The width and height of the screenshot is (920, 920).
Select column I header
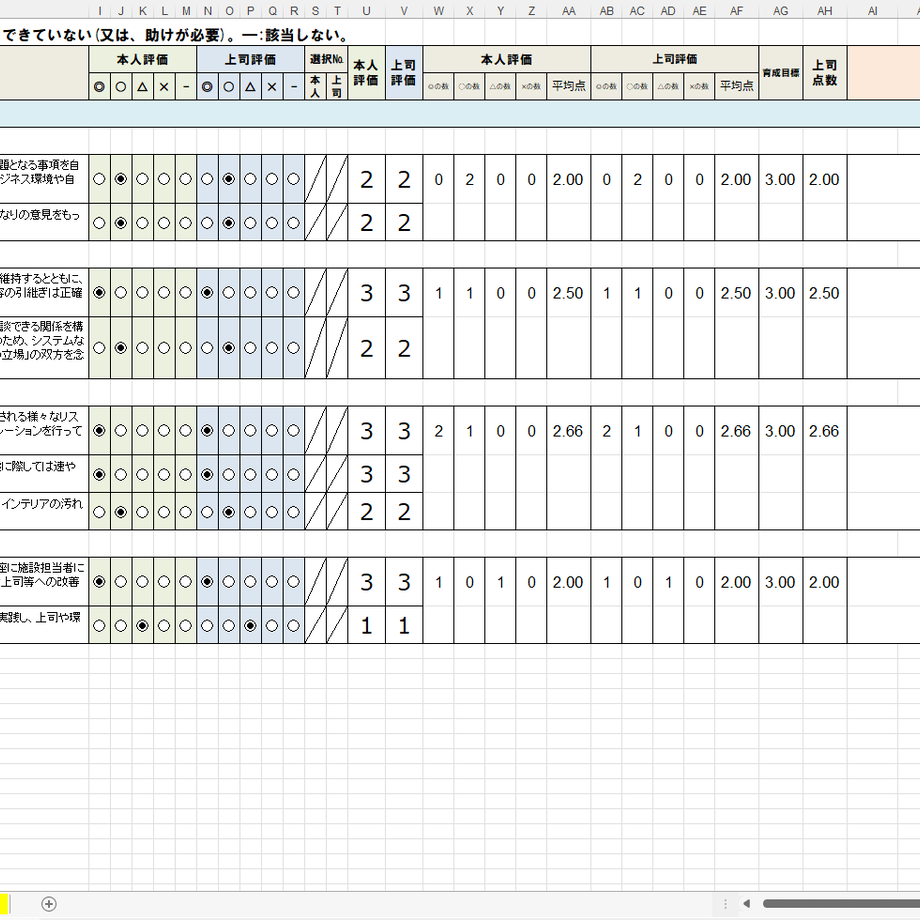click(100, 11)
